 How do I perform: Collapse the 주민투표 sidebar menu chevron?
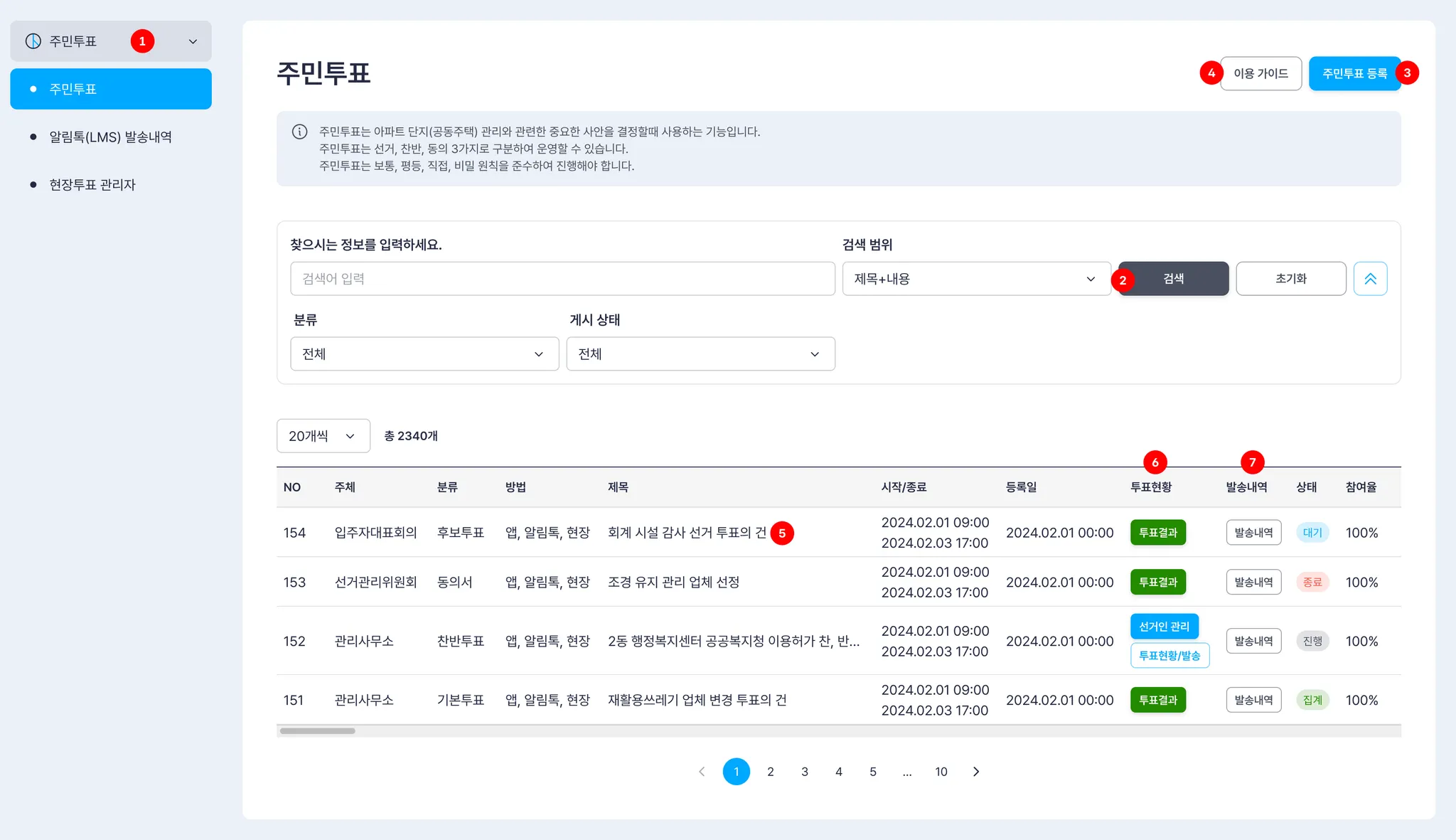[193, 41]
